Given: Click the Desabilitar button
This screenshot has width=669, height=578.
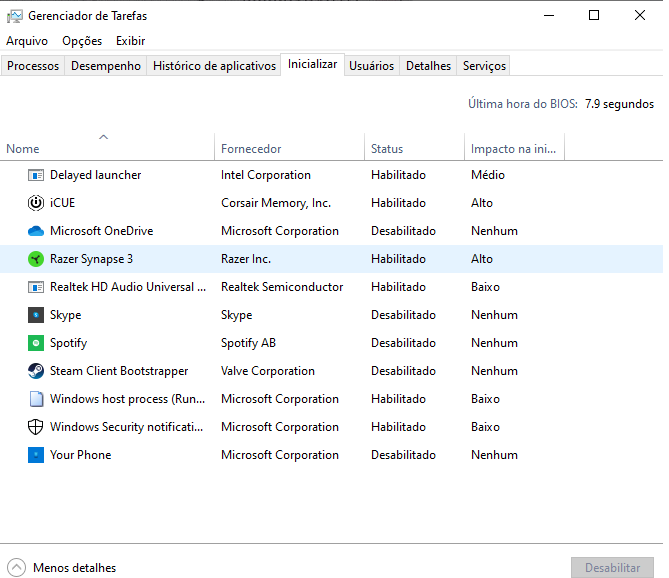Looking at the screenshot, I should point(612,568).
